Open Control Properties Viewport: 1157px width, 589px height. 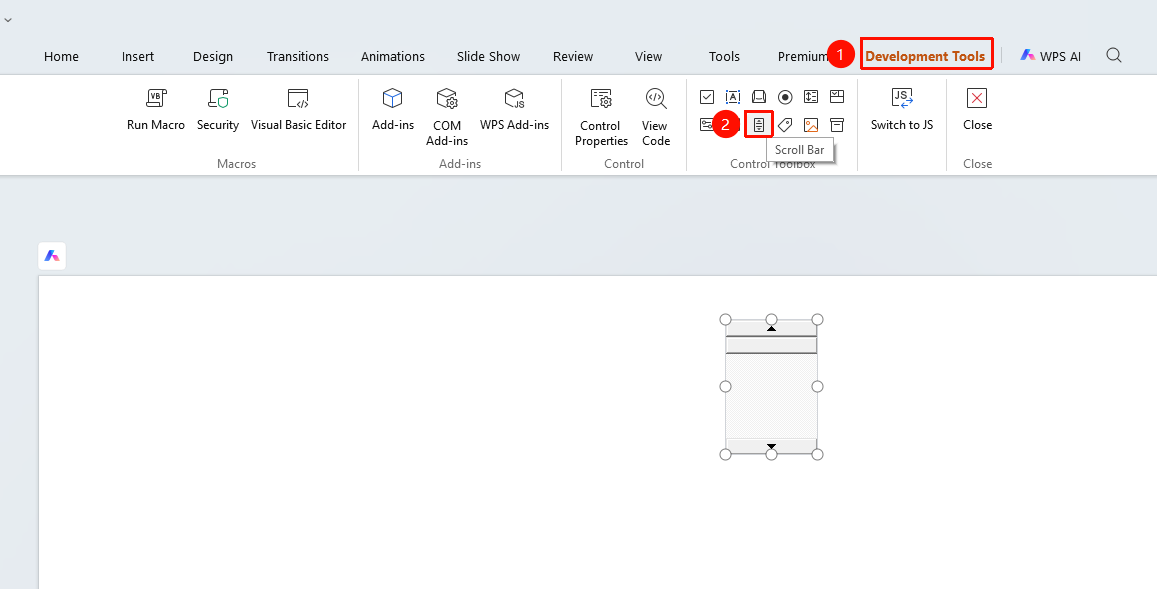(601, 117)
